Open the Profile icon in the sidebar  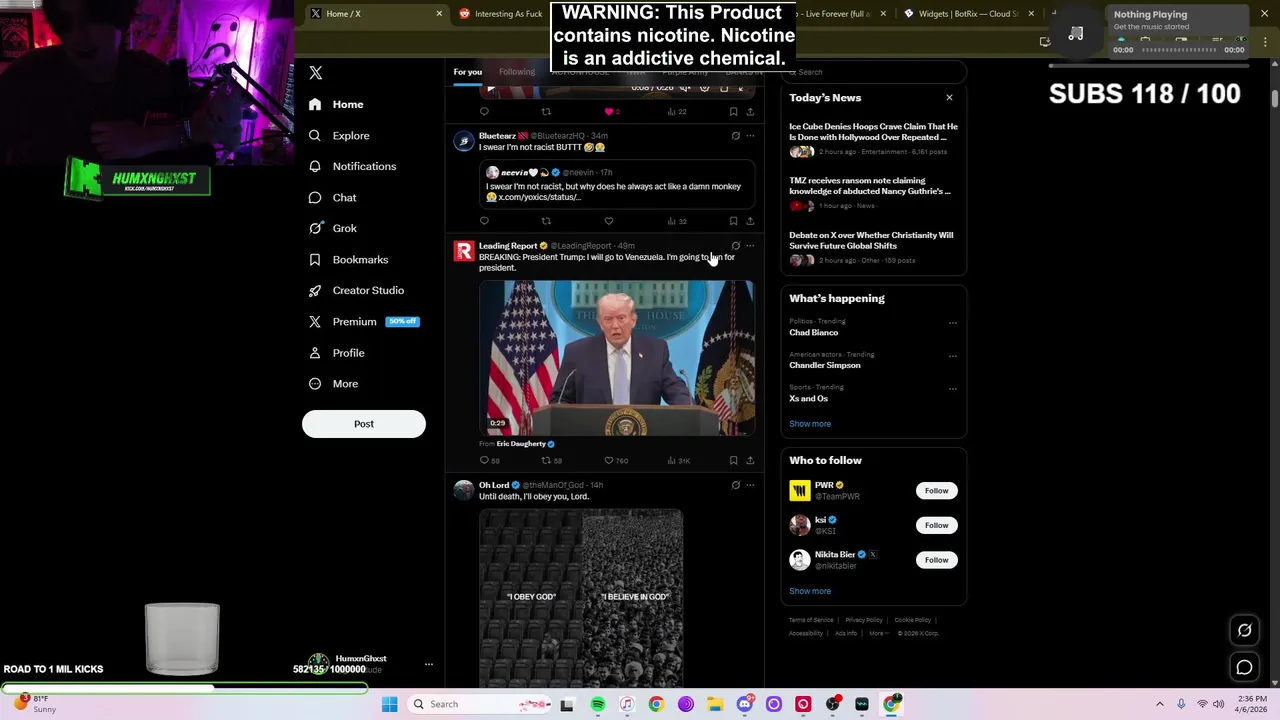[315, 353]
